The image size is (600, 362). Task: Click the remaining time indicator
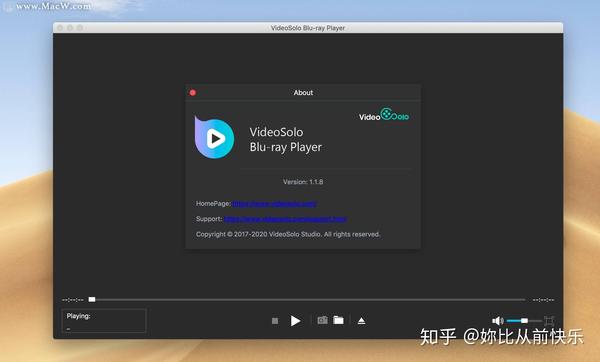tap(543, 300)
